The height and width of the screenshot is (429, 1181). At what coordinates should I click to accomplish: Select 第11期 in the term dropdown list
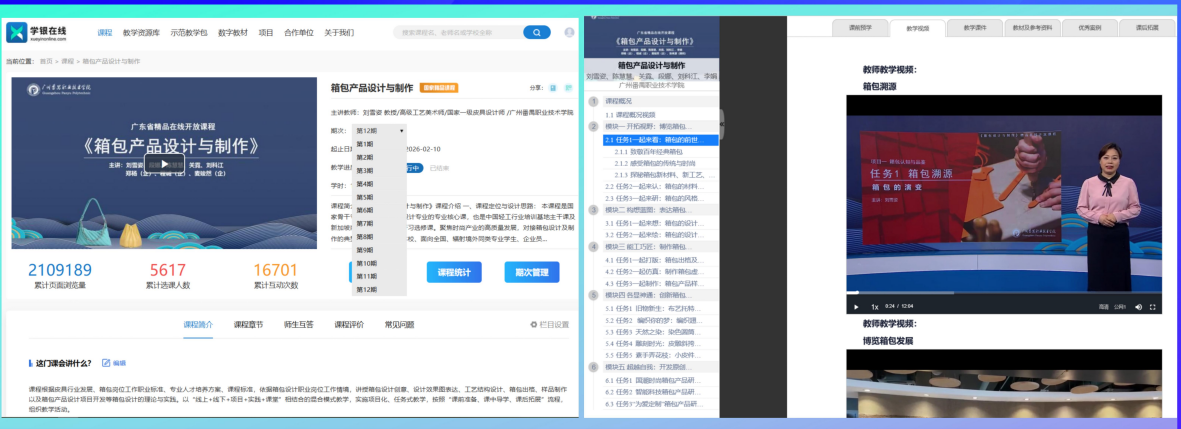(x=380, y=276)
